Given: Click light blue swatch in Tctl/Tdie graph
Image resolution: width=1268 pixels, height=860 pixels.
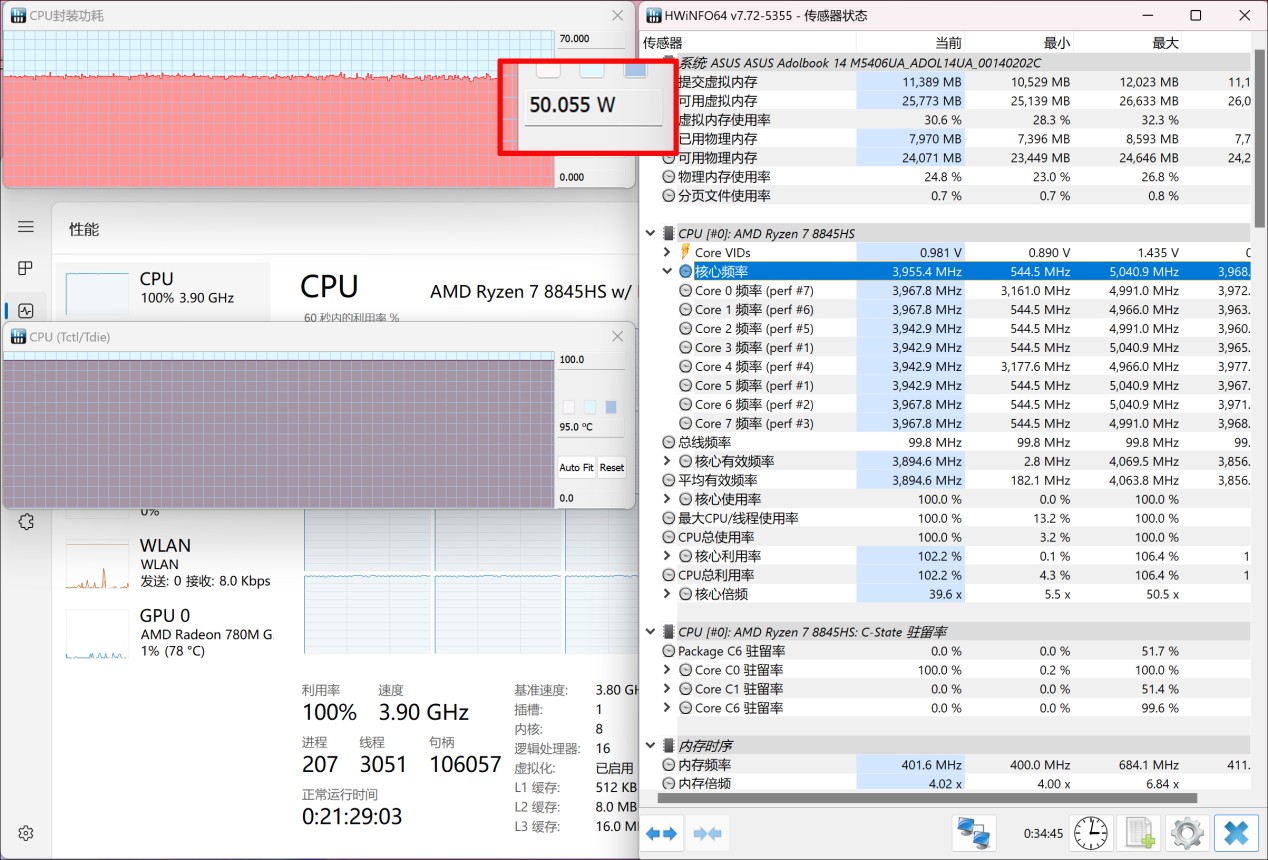Looking at the screenshot, I should [590, 407].
